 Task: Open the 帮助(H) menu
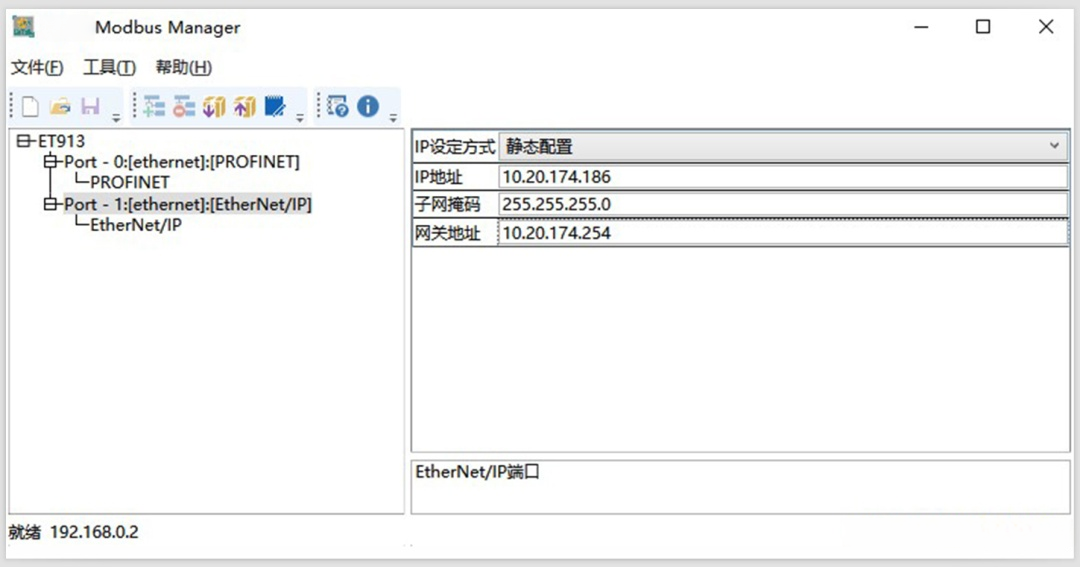coord(183,68)
